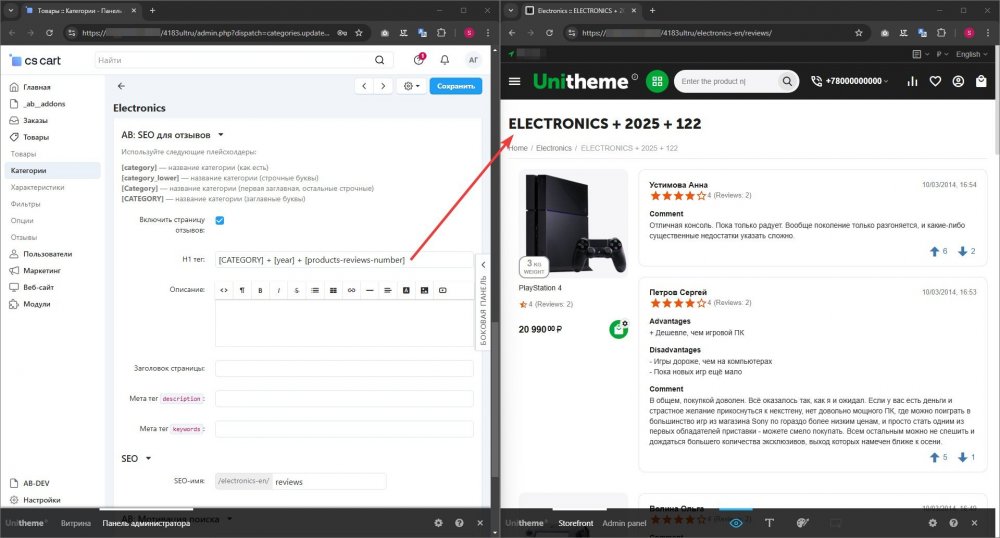Open the gear settings dropdown near Save

pyautogui.click(x=411, y=86)
